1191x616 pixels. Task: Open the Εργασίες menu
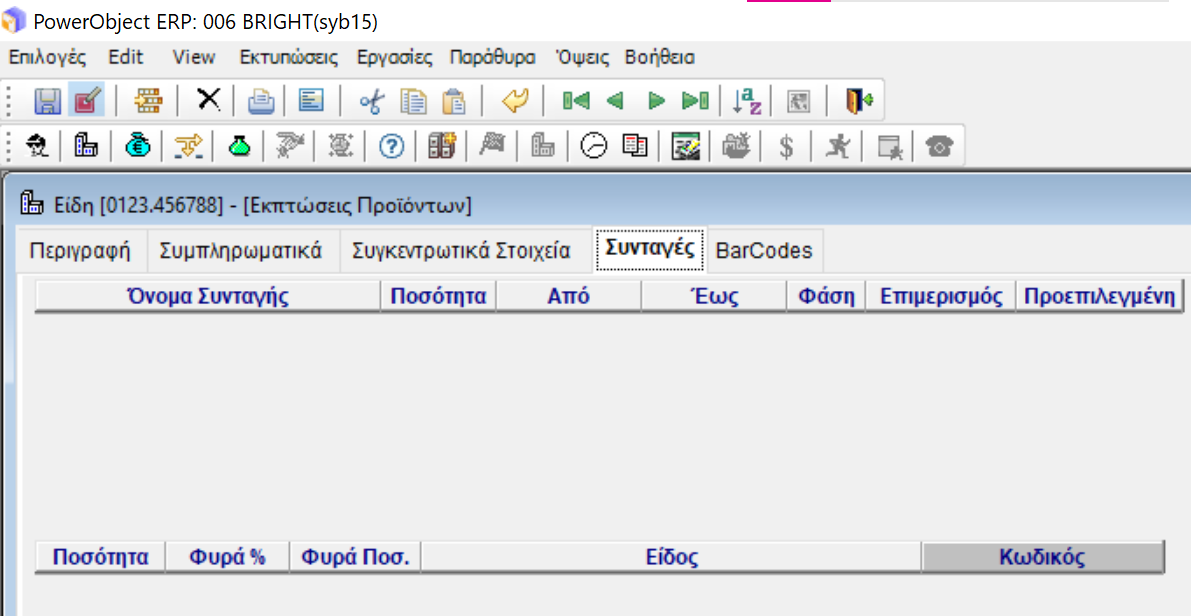tap(394, 57)
